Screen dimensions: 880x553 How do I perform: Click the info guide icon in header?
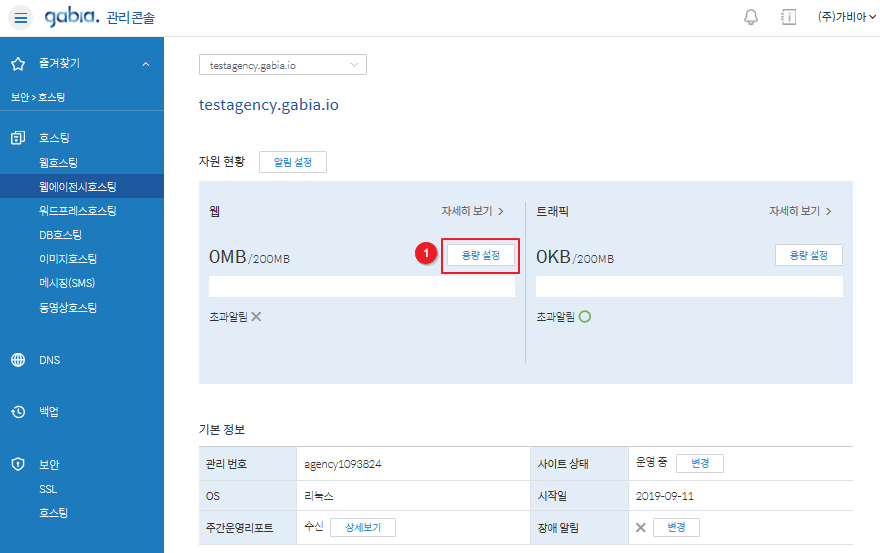coord(788,18)
